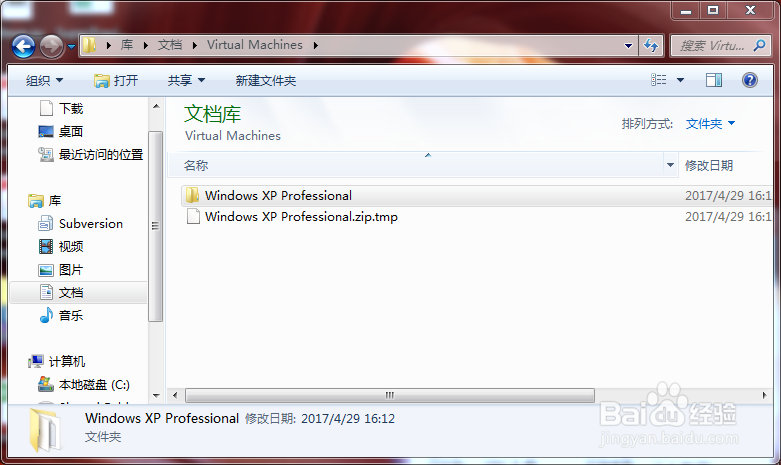Screen dimensions: 781x465
Task: Click folder icon in the address bar
Action: pos(89,45)
